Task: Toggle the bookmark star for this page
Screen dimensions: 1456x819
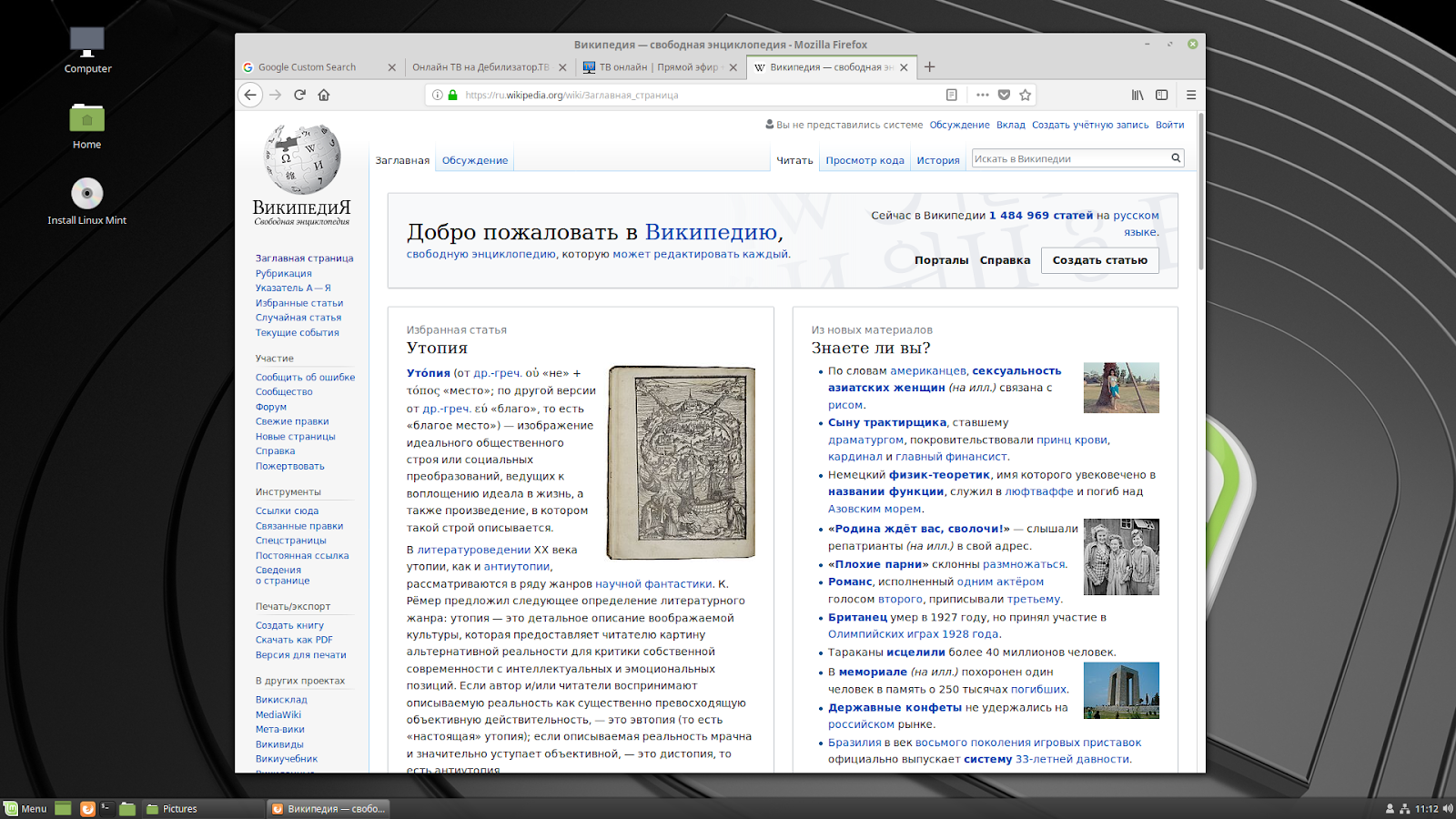Action: (x=1026, y=95)
